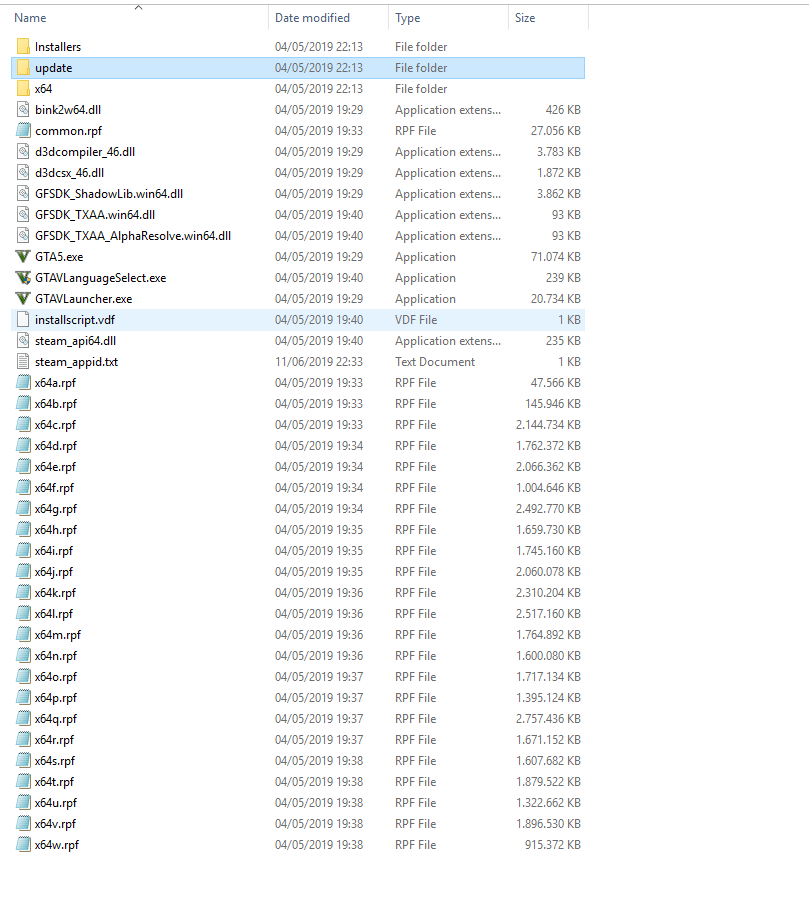Click the sort arrow above Name
The image size is (809, 907).
coord(138,8)
